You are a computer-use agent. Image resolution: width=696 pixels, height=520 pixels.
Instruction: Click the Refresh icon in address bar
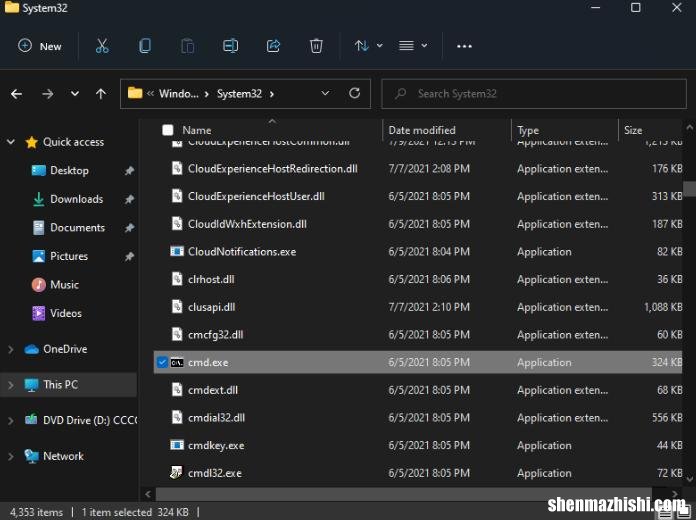354,93
